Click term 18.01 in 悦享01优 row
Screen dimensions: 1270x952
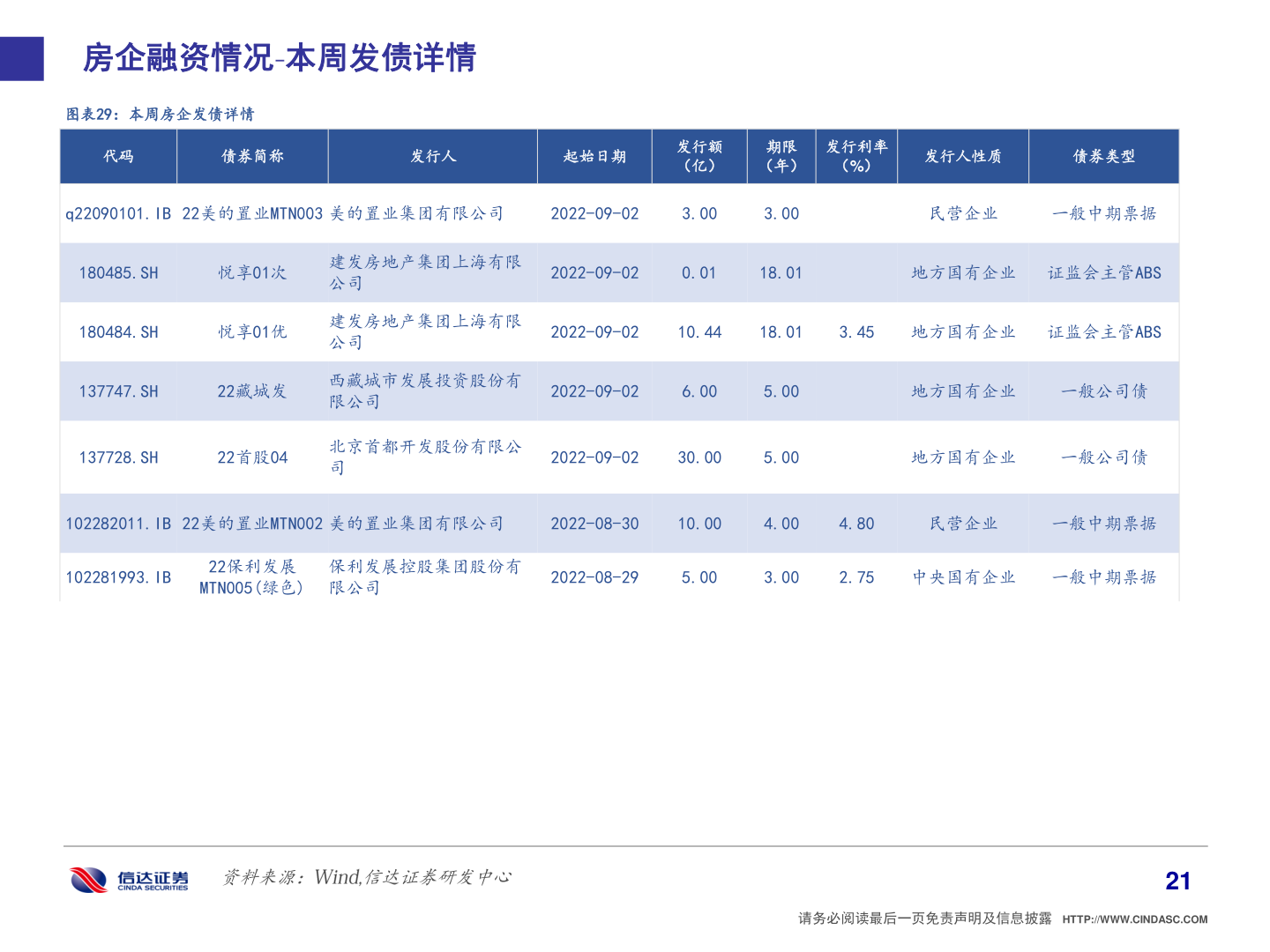tap(781, 332)
